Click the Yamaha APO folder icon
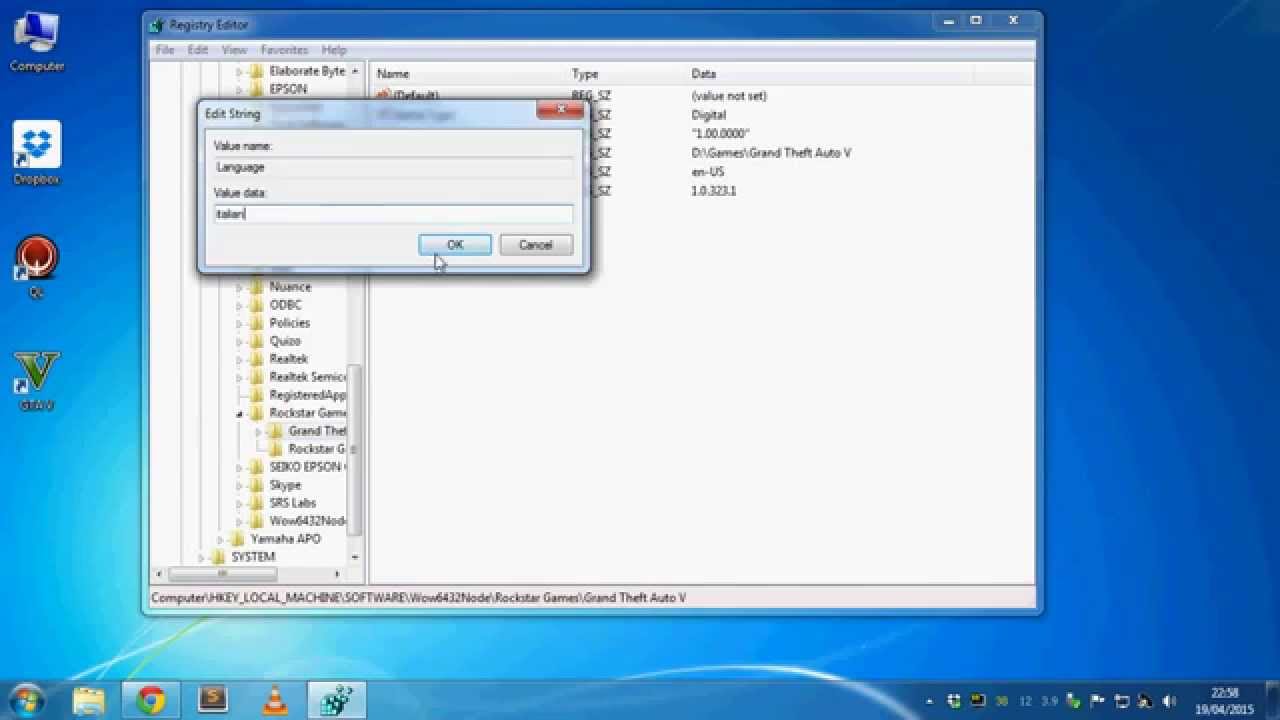1280x720 pixels. [238, 539]
